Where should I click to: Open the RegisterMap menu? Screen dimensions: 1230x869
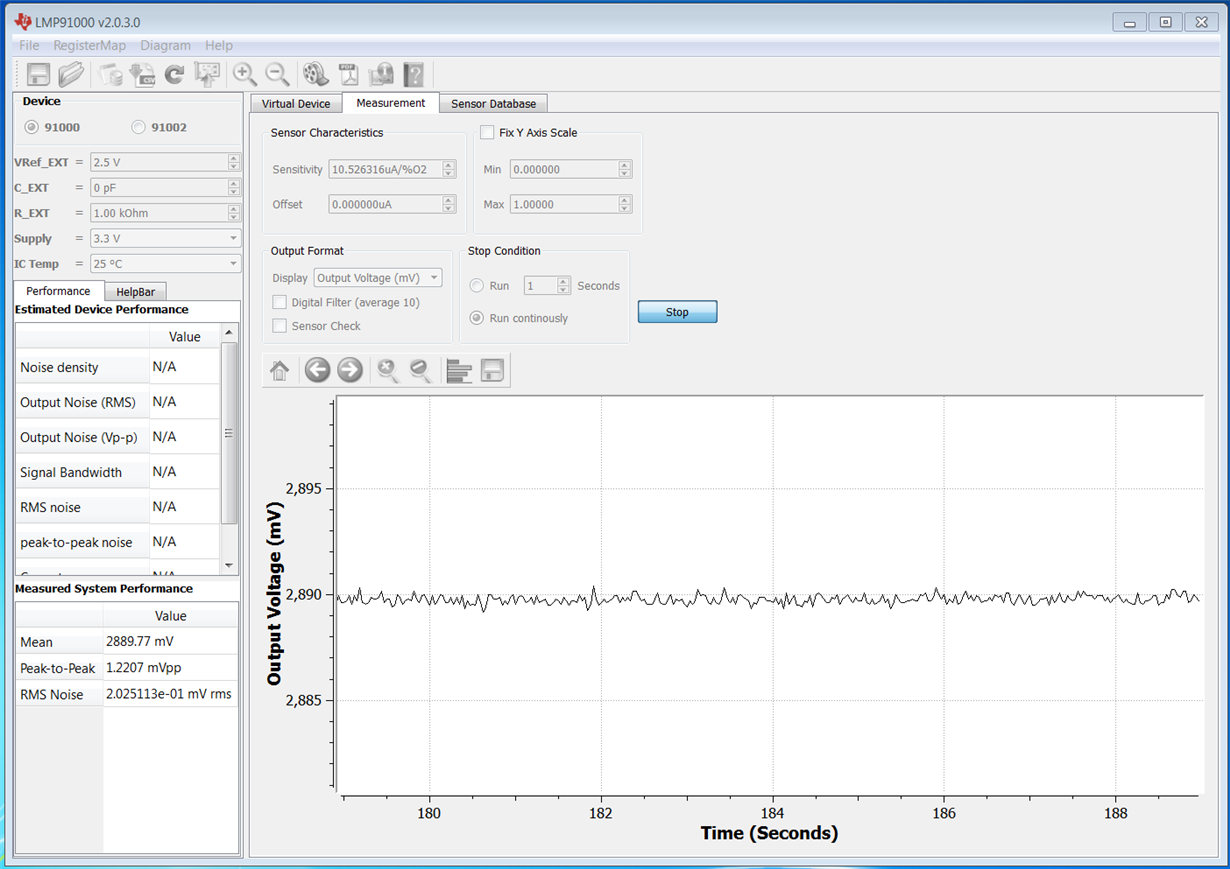click(x=89, y=45)
